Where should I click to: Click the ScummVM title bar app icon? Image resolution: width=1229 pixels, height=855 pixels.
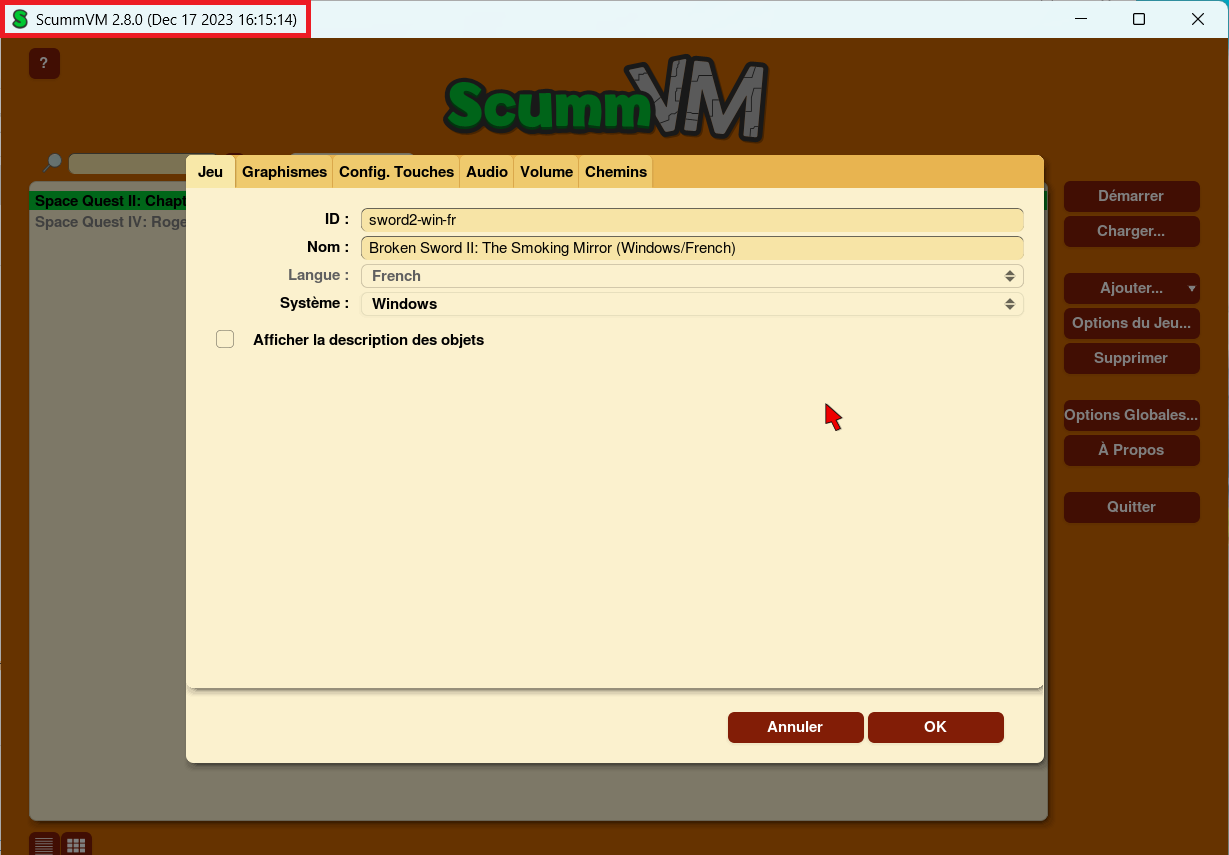pyautogui.click(x=19, y=20)
